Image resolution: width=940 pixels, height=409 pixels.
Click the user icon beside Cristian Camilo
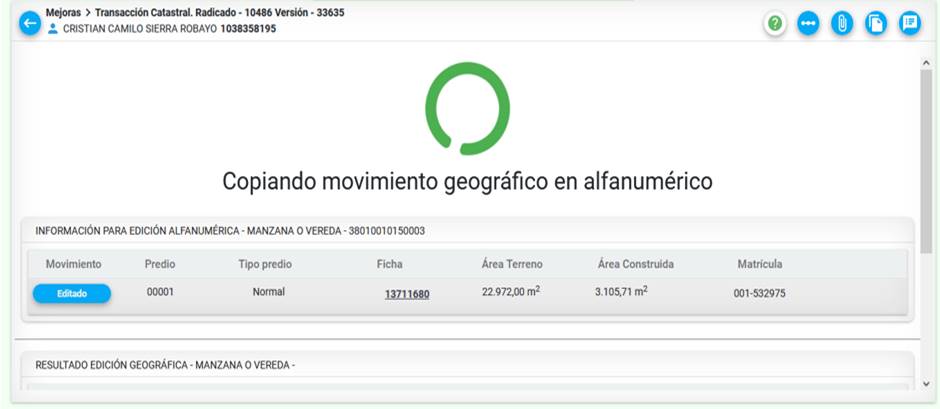[x=53, y=28]
